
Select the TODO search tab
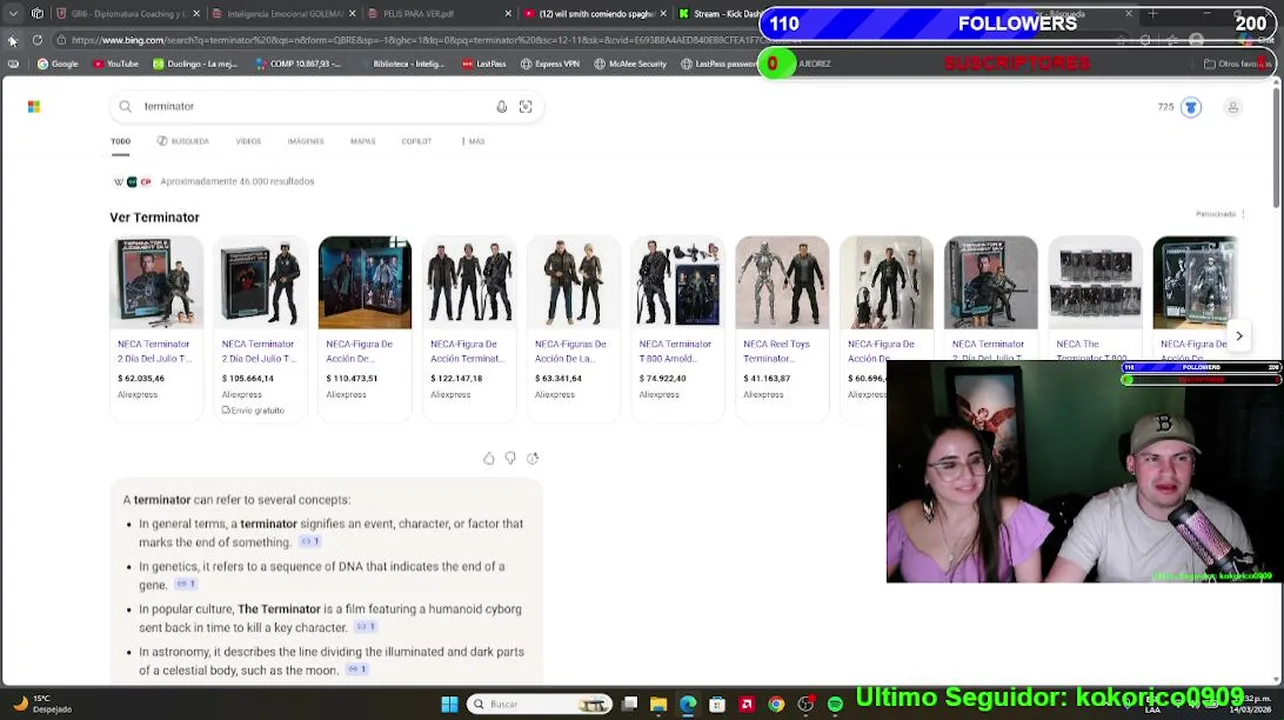[120, 142]
